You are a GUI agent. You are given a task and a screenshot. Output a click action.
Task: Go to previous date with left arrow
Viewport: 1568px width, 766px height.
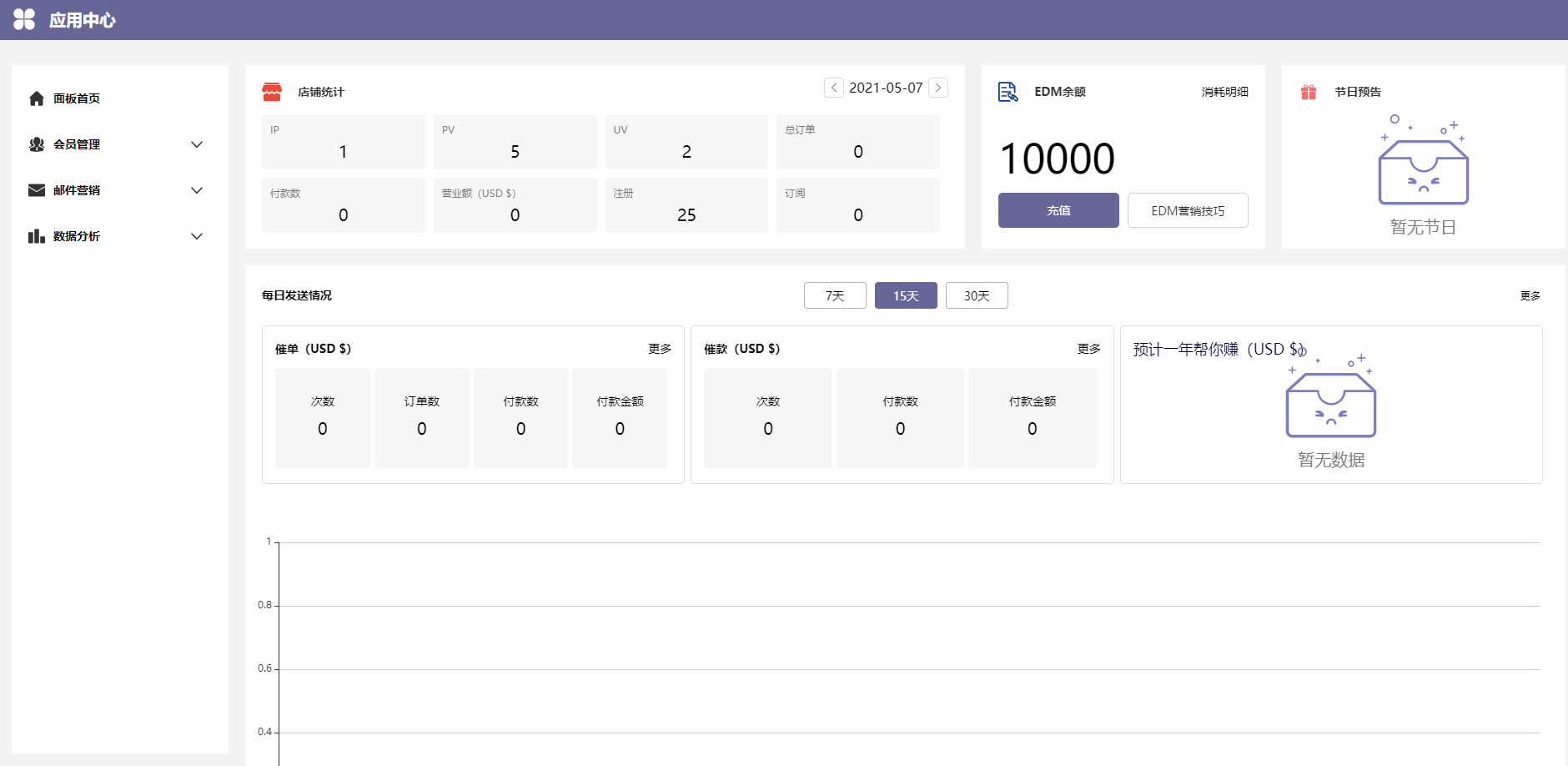pyautogui.click(x=834, y=88)
